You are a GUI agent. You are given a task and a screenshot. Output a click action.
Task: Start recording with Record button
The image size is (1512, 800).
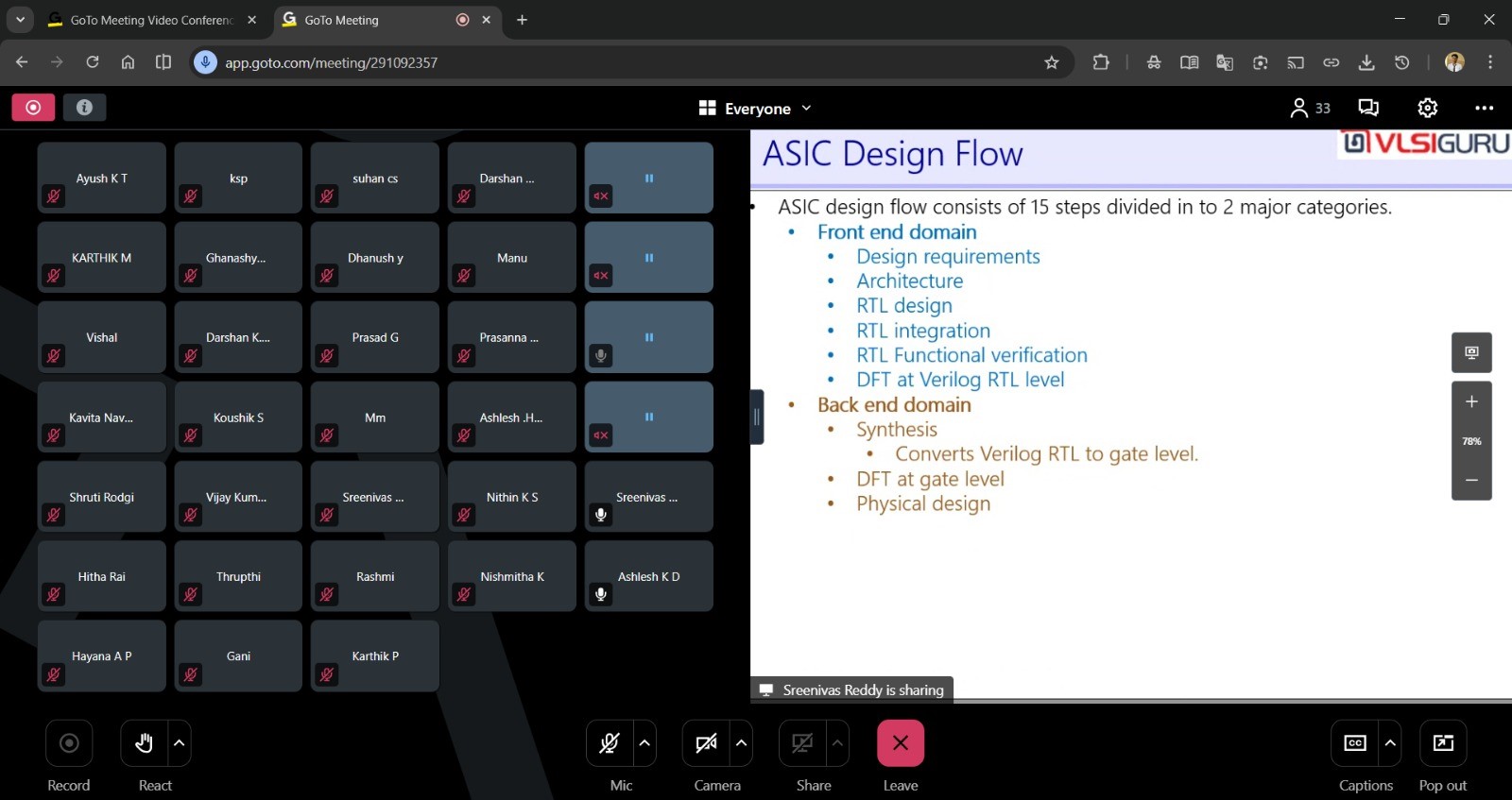pos(69,744)
